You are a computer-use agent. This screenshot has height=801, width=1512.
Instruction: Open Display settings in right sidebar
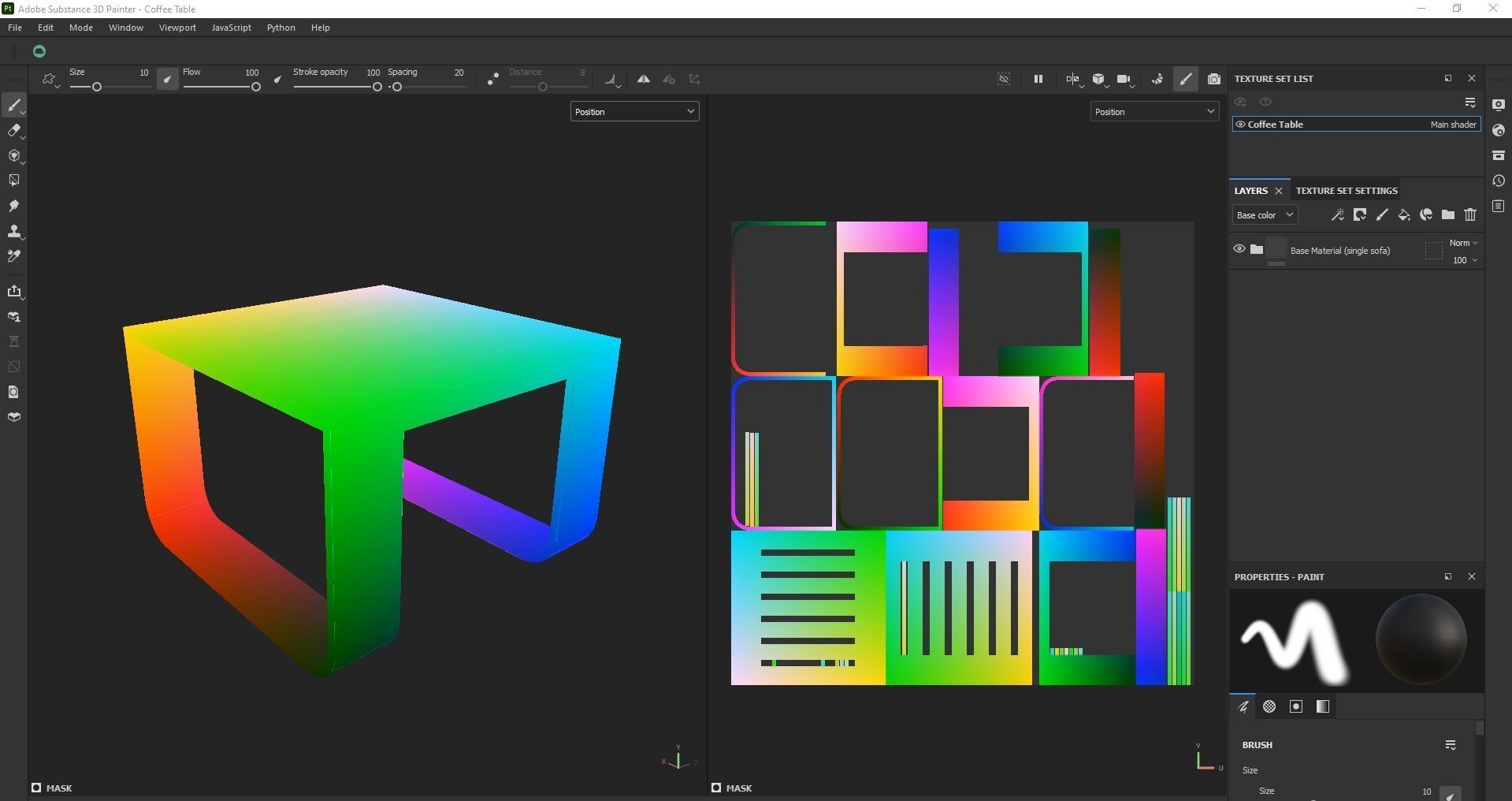coord(1499,106)
